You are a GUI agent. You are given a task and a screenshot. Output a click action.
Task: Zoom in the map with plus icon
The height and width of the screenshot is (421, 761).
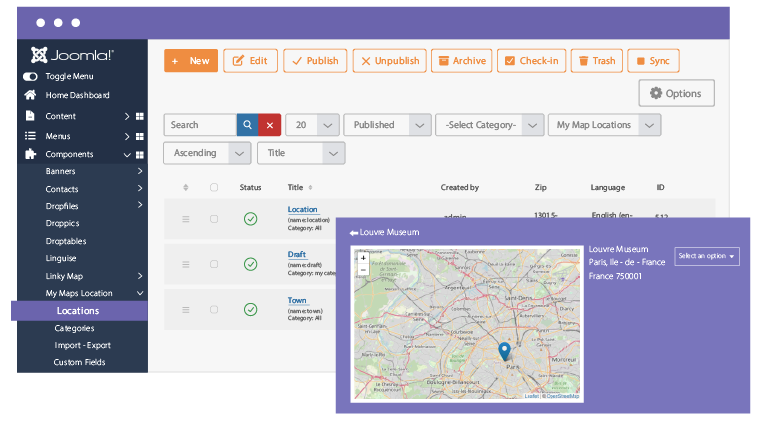point(362,259)
